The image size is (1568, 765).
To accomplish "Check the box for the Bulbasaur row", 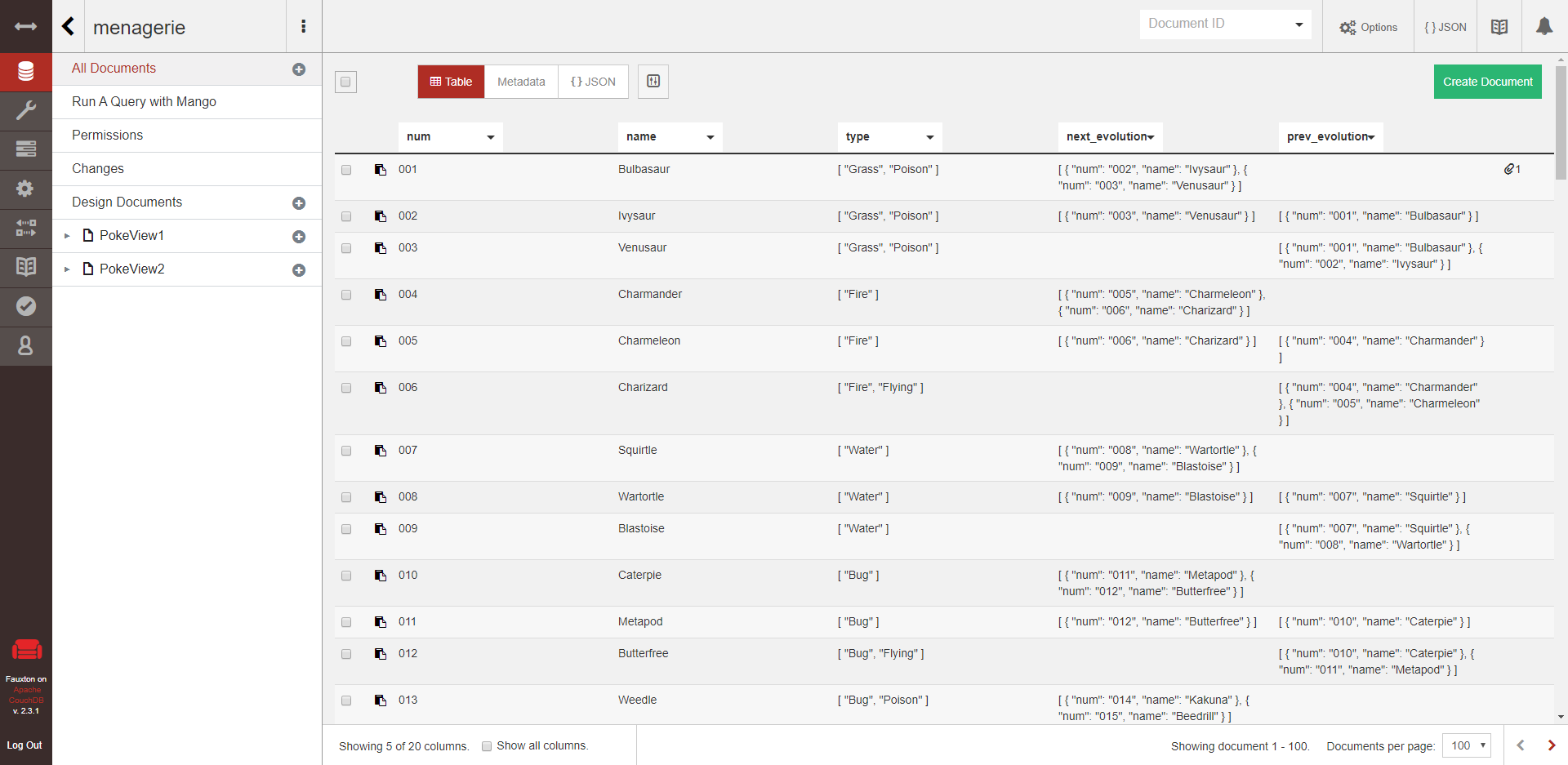I will (346, 170).
